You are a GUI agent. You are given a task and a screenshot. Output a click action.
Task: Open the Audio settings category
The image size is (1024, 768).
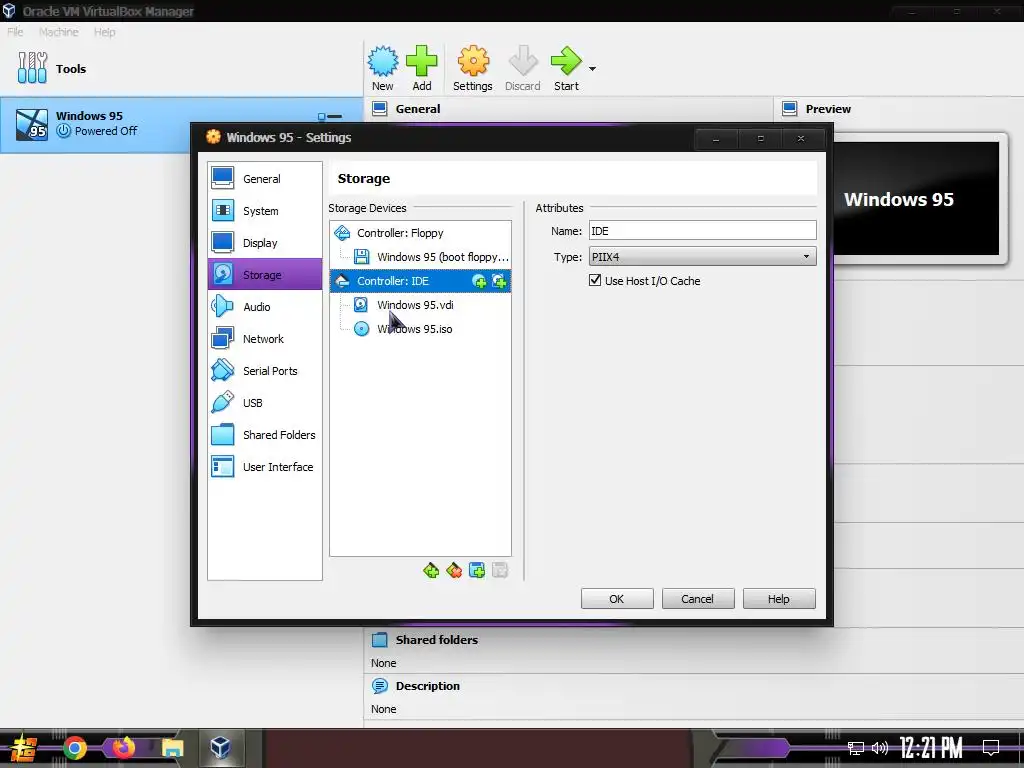(264, 306)
